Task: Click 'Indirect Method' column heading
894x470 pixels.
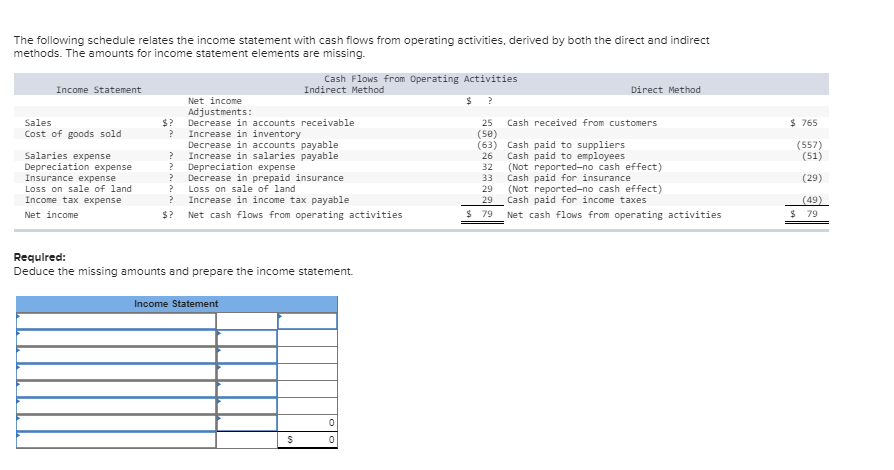Action: 344,90
